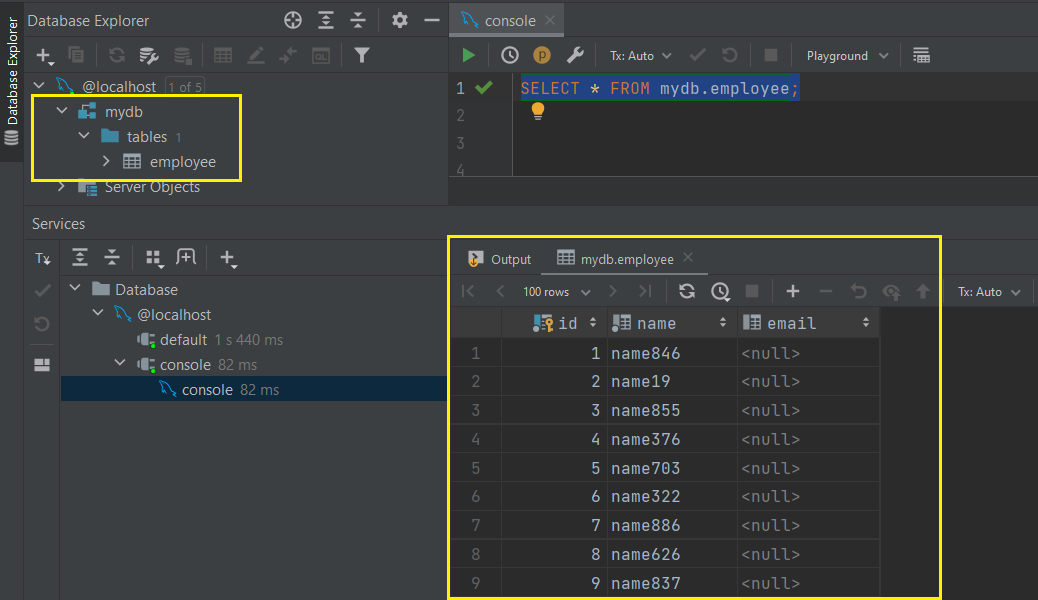1038x600 pixels.
Task: Go to the next page of results
Action: click(x=612, y=291)
